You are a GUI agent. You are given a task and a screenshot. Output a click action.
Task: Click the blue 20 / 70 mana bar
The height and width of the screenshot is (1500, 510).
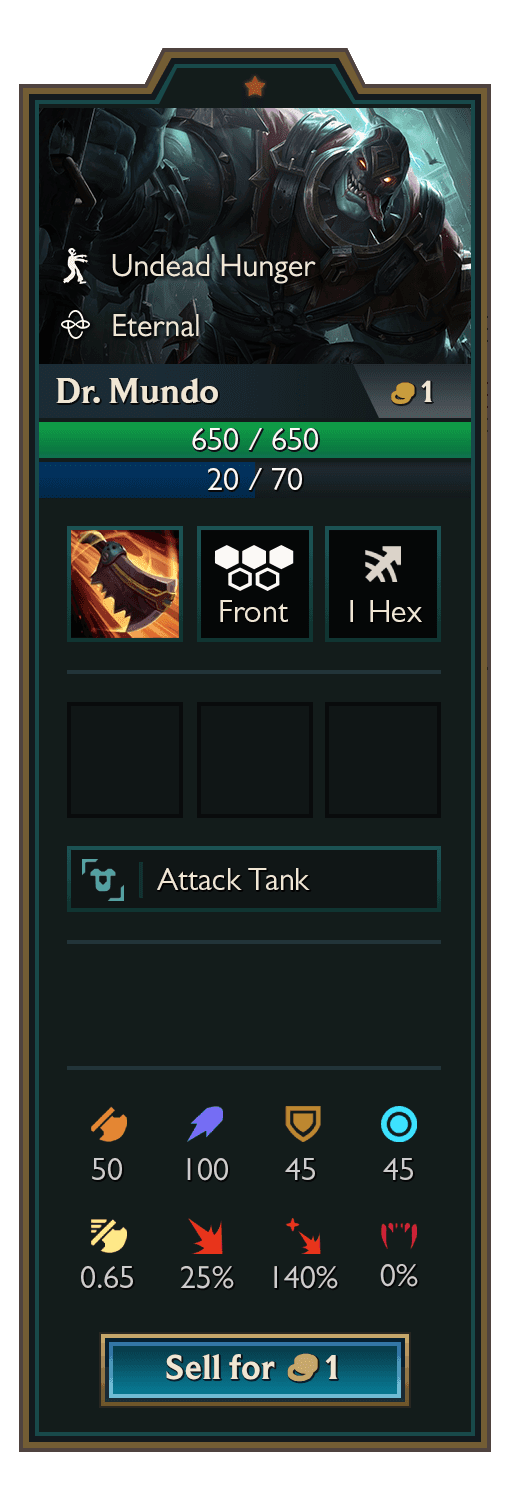click(x=255, y=479)
